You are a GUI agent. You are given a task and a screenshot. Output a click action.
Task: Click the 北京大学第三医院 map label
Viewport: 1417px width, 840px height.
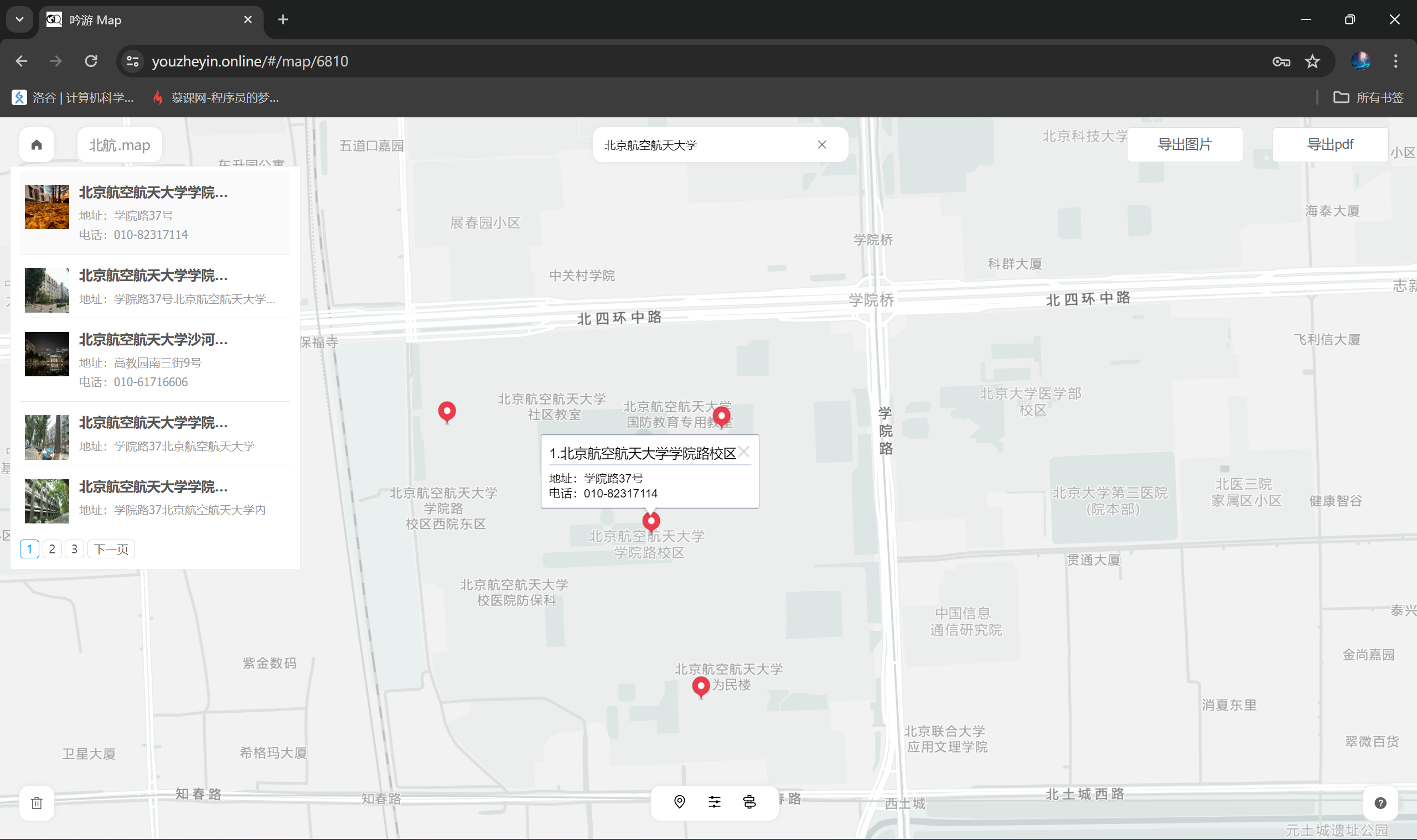click(1110, 500)
